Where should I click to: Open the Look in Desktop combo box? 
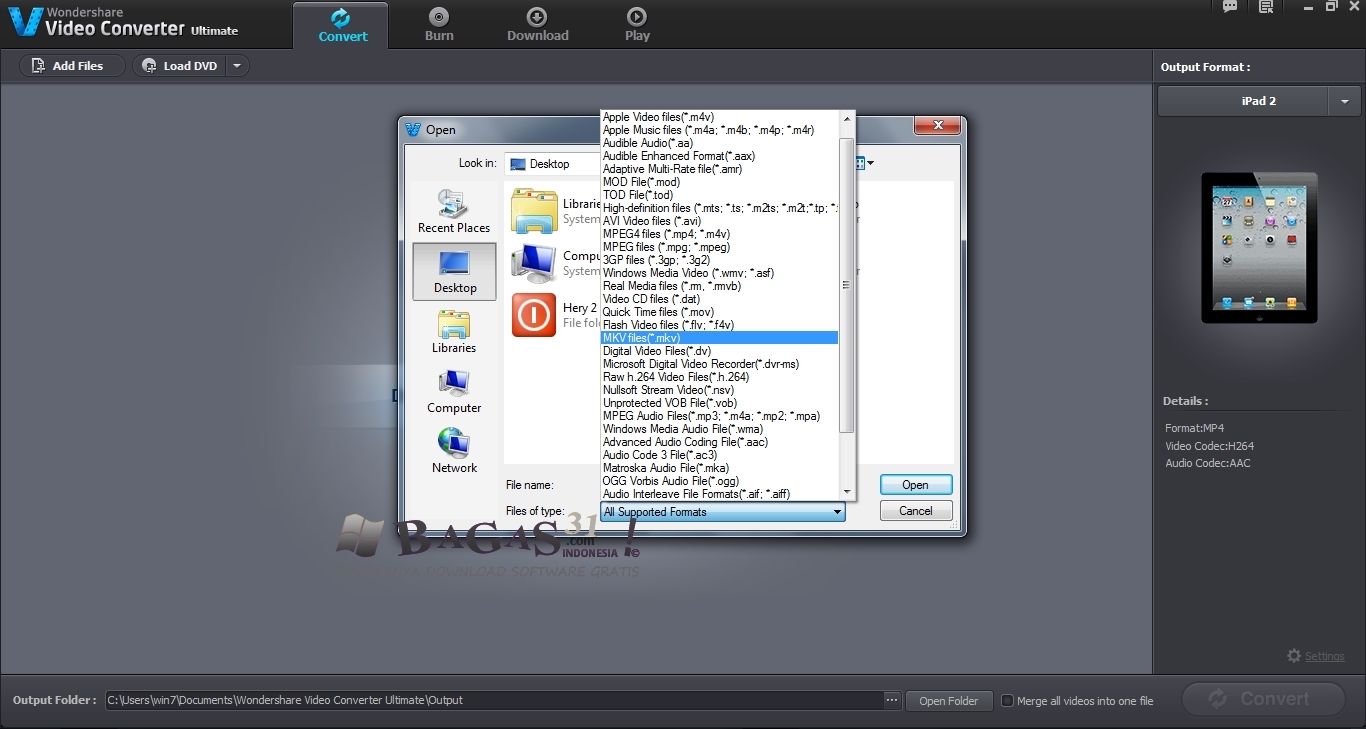point(554,164)
